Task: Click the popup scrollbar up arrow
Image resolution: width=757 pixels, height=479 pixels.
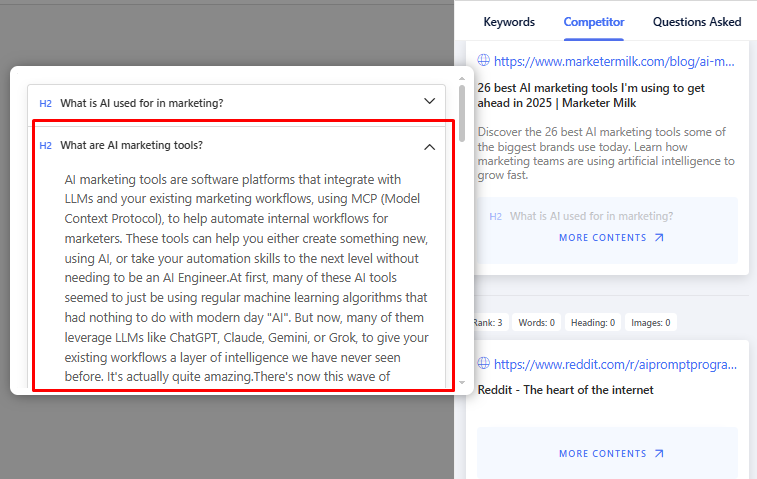Action: pos(462,78)
